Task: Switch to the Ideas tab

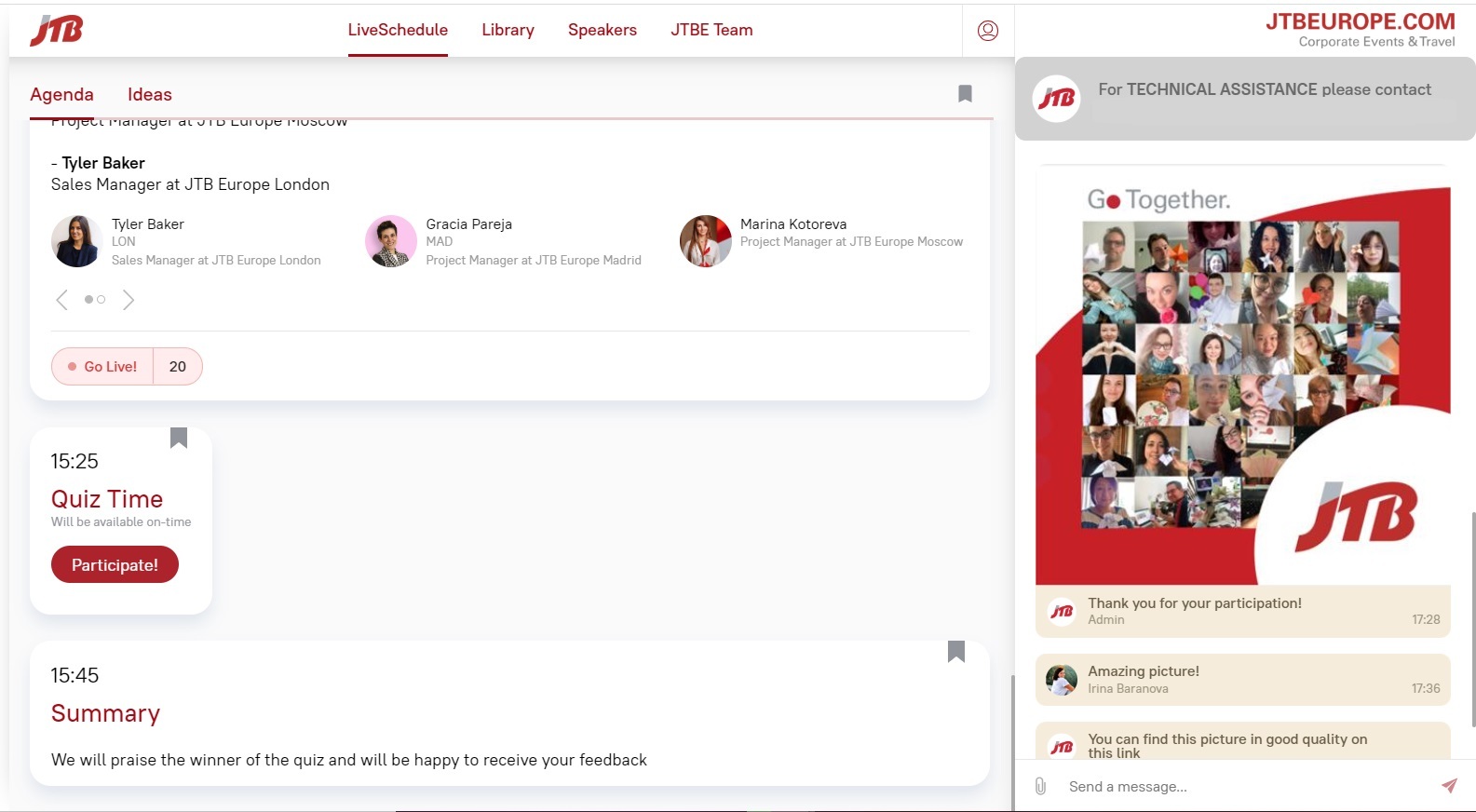Action: coord(150,94)
